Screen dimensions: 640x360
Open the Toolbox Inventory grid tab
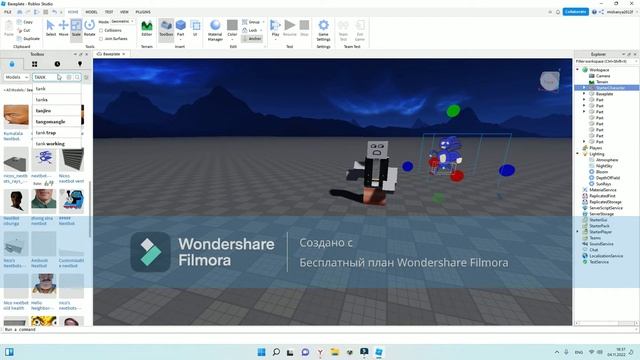tap(35, 64)
